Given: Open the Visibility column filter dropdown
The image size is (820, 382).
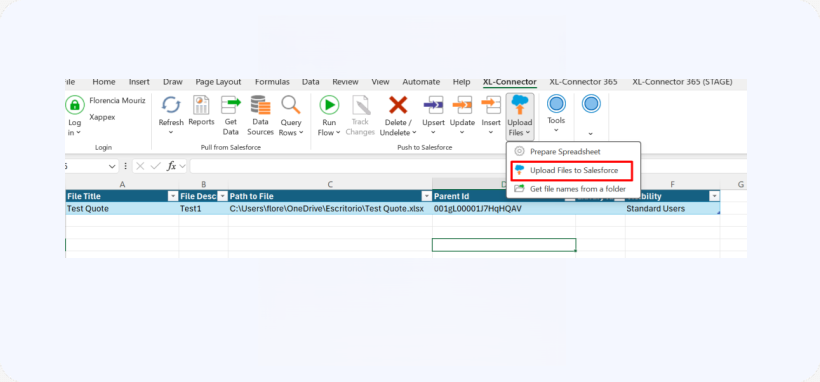Looking at the screenshot, I should (x=714, y=196).
